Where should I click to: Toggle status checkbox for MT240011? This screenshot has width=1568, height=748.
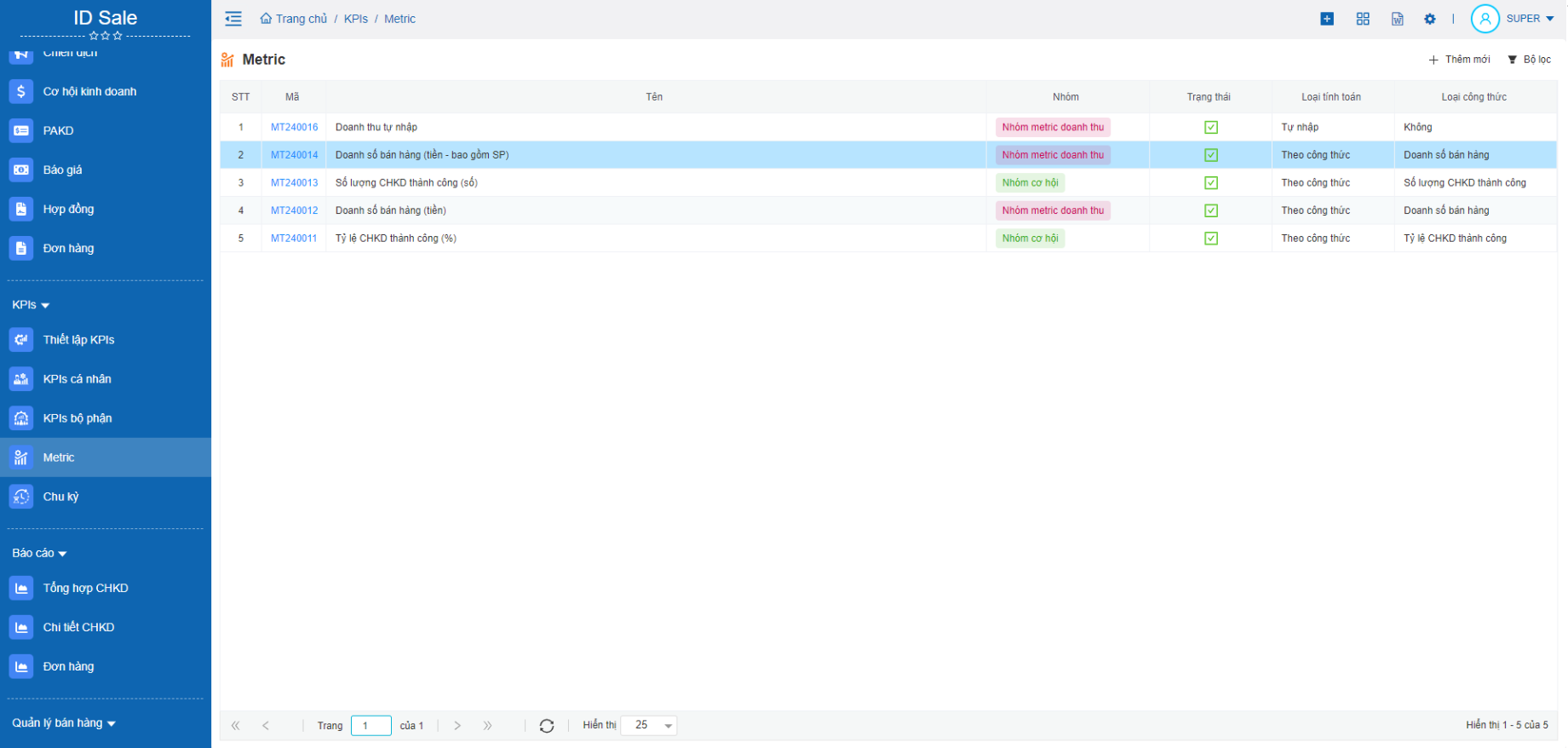(x=1211, y=239)
